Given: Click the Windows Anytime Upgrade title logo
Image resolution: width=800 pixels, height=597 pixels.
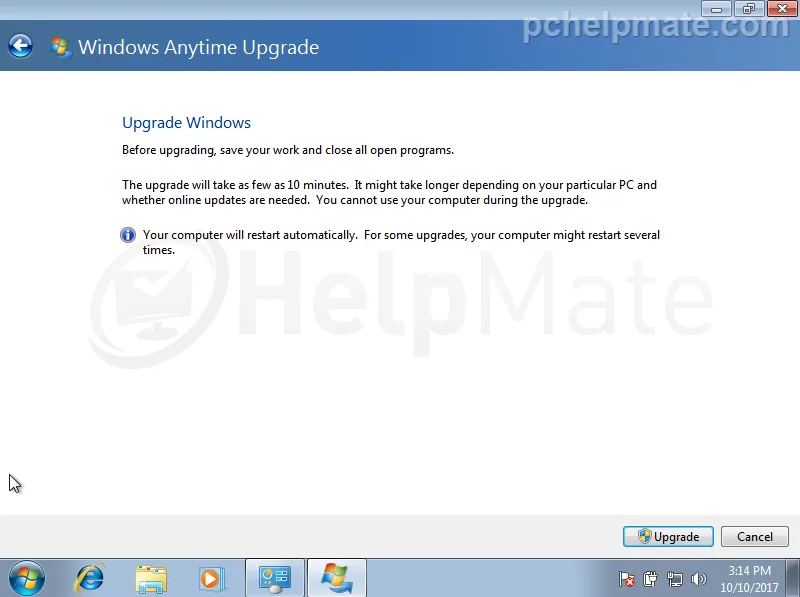Looking at the screenshot, I should tap(60, 47).
